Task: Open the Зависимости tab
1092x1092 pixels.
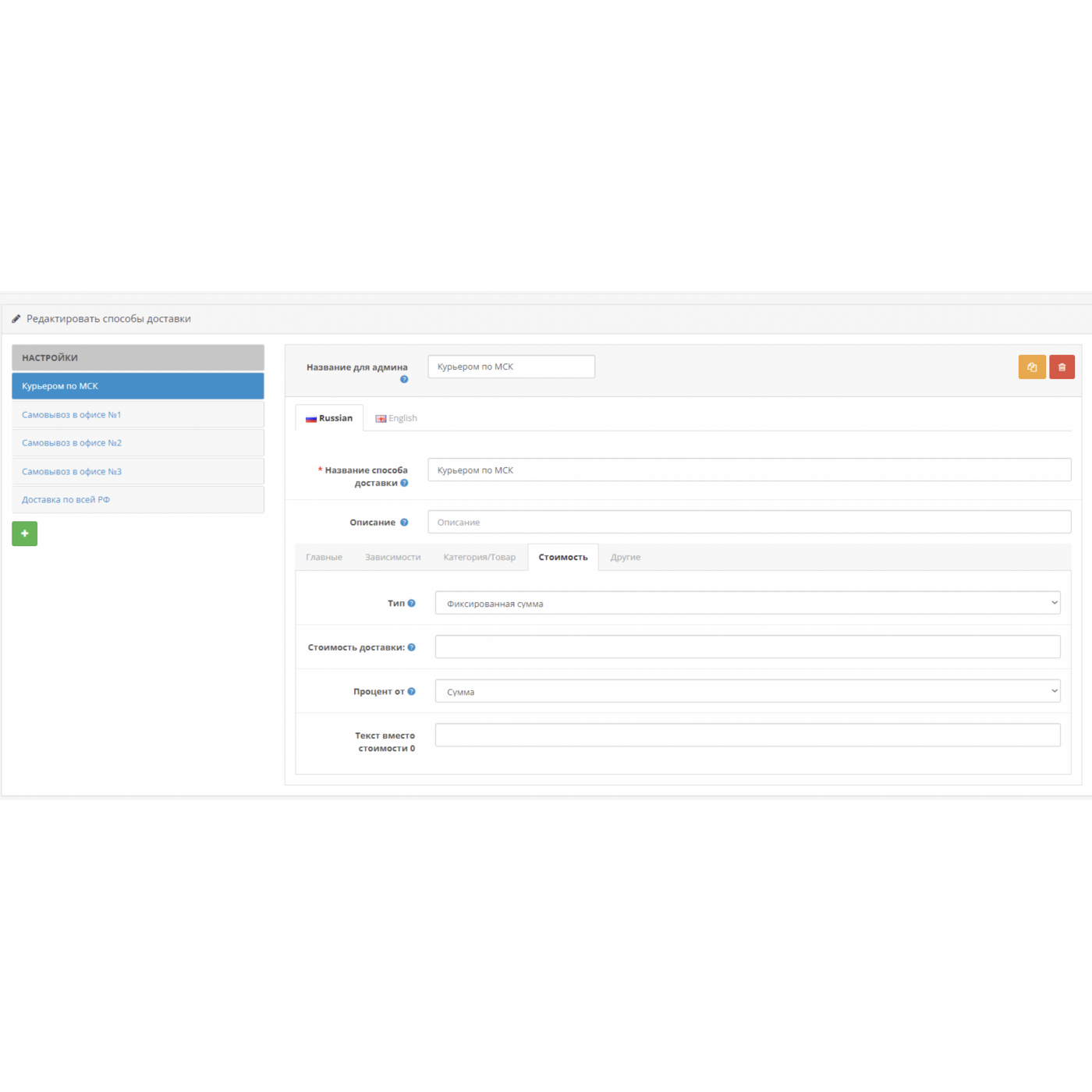Action: [x=392, y=557]
